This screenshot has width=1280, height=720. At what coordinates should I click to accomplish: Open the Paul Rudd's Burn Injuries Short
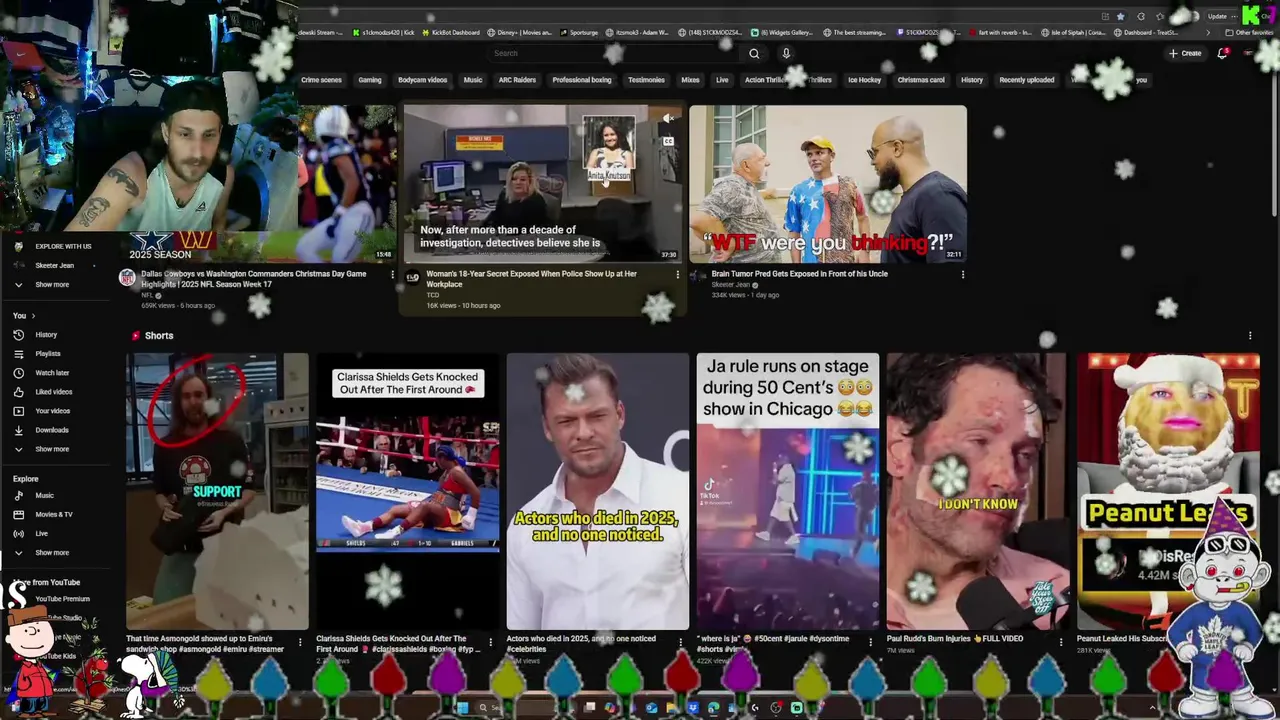tap(978, 491)
